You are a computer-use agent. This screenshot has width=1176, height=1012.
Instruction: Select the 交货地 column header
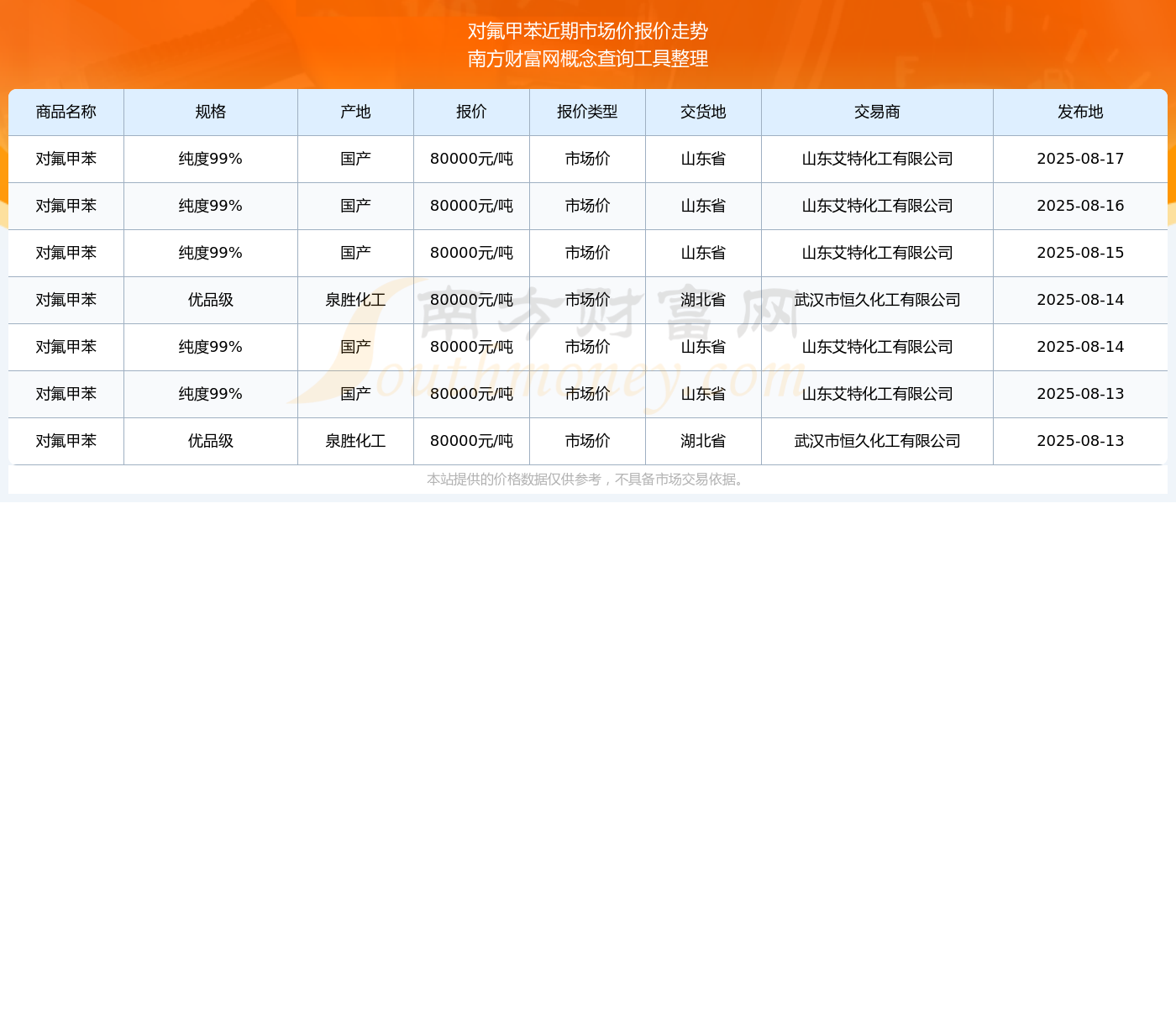click(703, 112)
